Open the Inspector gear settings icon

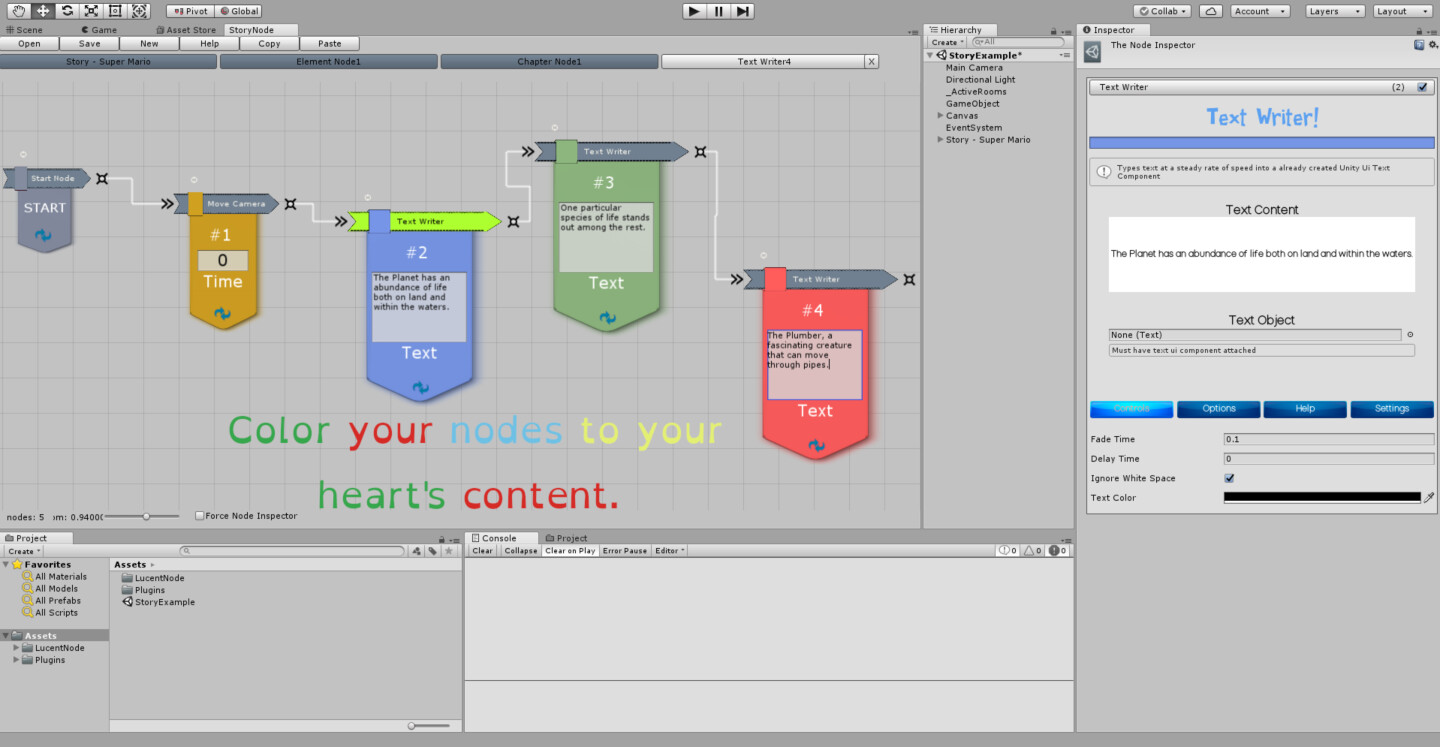[x=1433, y=45]
